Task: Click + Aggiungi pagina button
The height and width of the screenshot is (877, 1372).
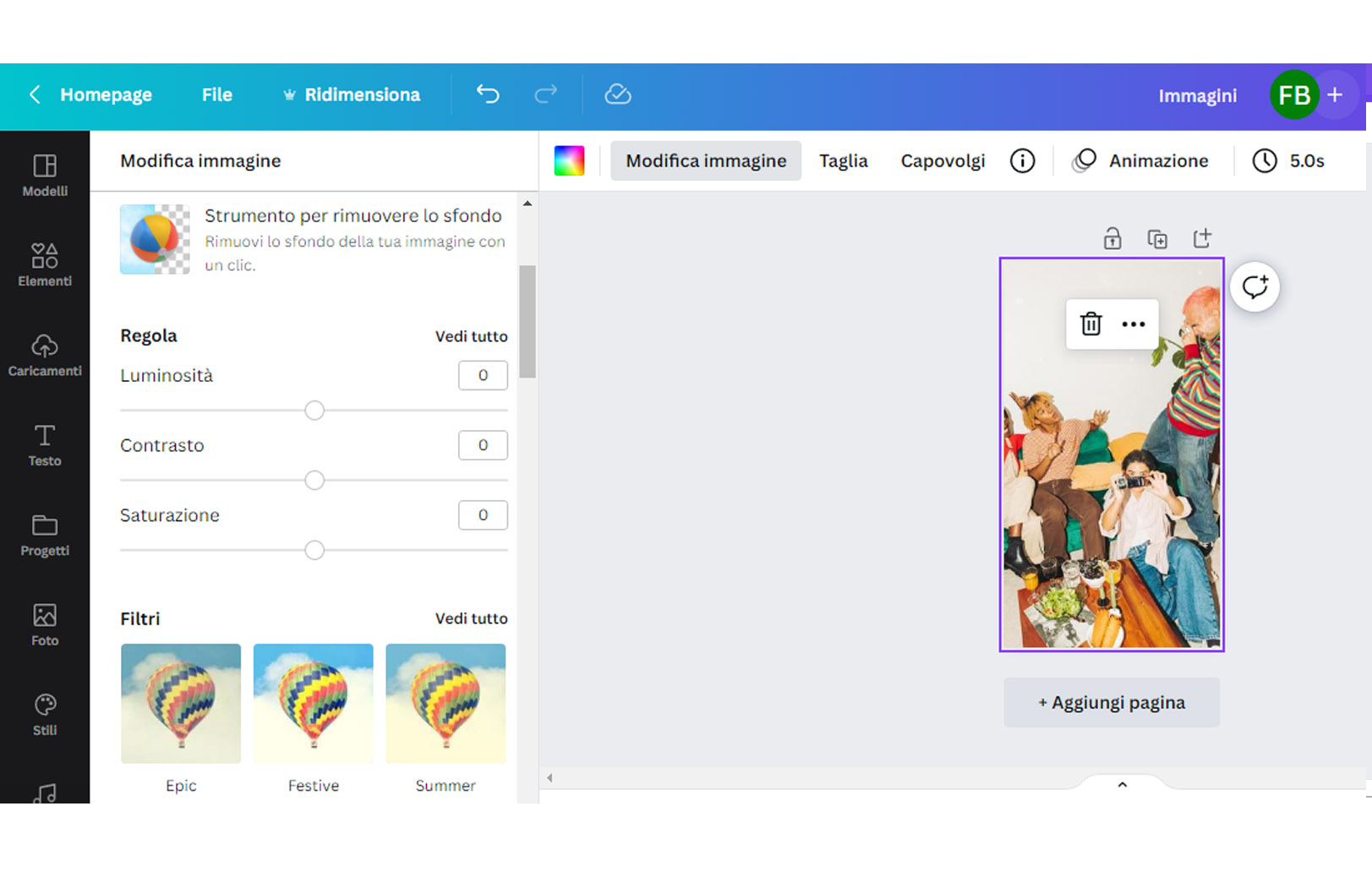Action: tap(1112, 702)
